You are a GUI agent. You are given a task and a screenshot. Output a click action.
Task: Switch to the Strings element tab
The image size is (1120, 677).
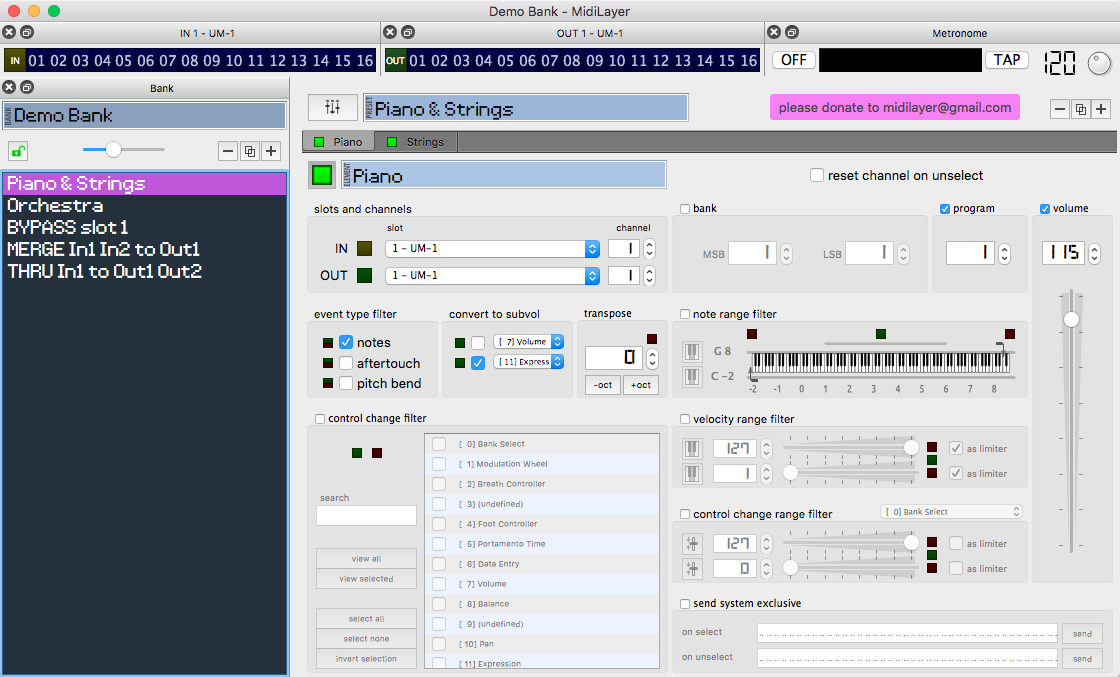[x=416, y=141]
